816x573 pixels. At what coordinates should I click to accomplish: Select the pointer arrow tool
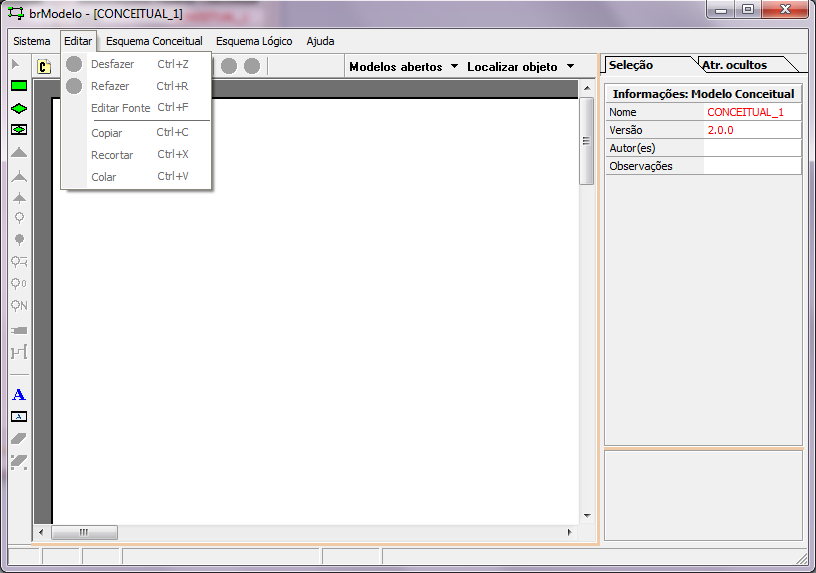coord(16,65)
